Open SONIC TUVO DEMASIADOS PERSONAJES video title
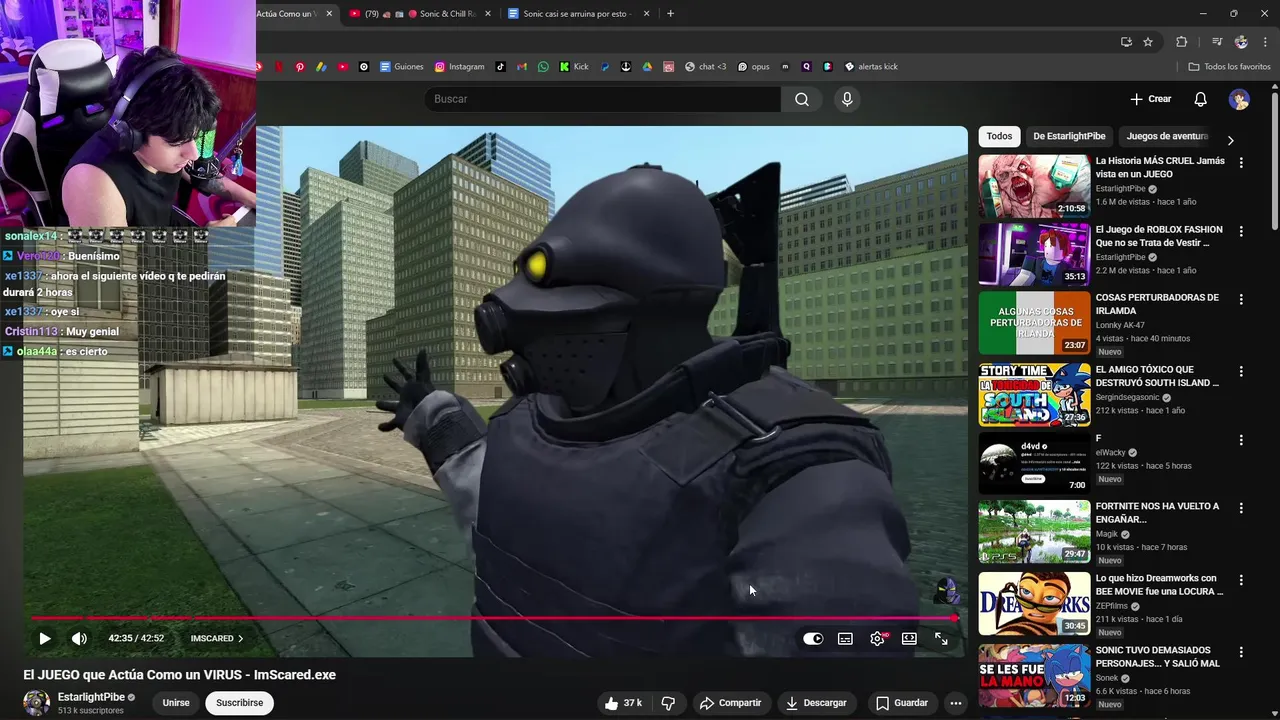This screenshot has width=1280, height=720. tap(1158, 657)
